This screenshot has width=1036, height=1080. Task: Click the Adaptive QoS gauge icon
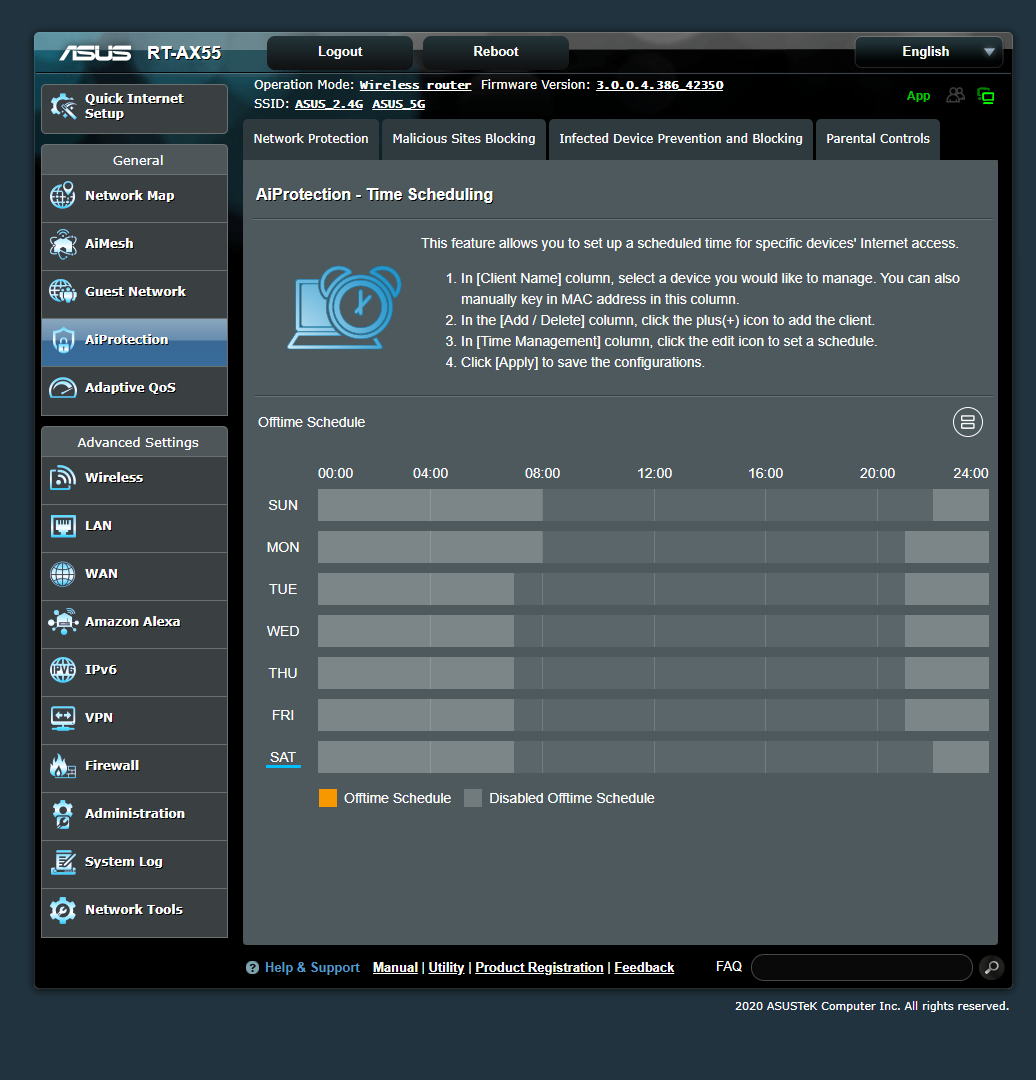click(63, 388)
